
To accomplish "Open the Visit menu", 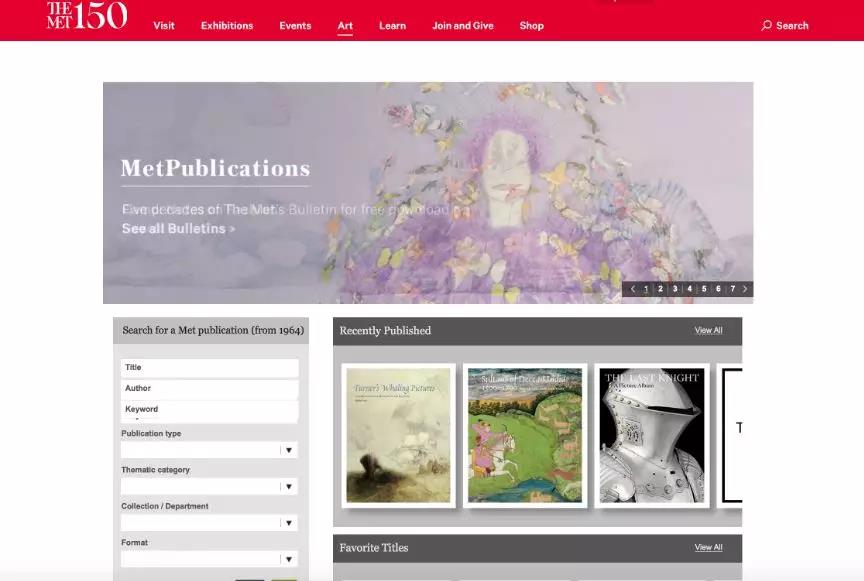I will coord(164,25).
